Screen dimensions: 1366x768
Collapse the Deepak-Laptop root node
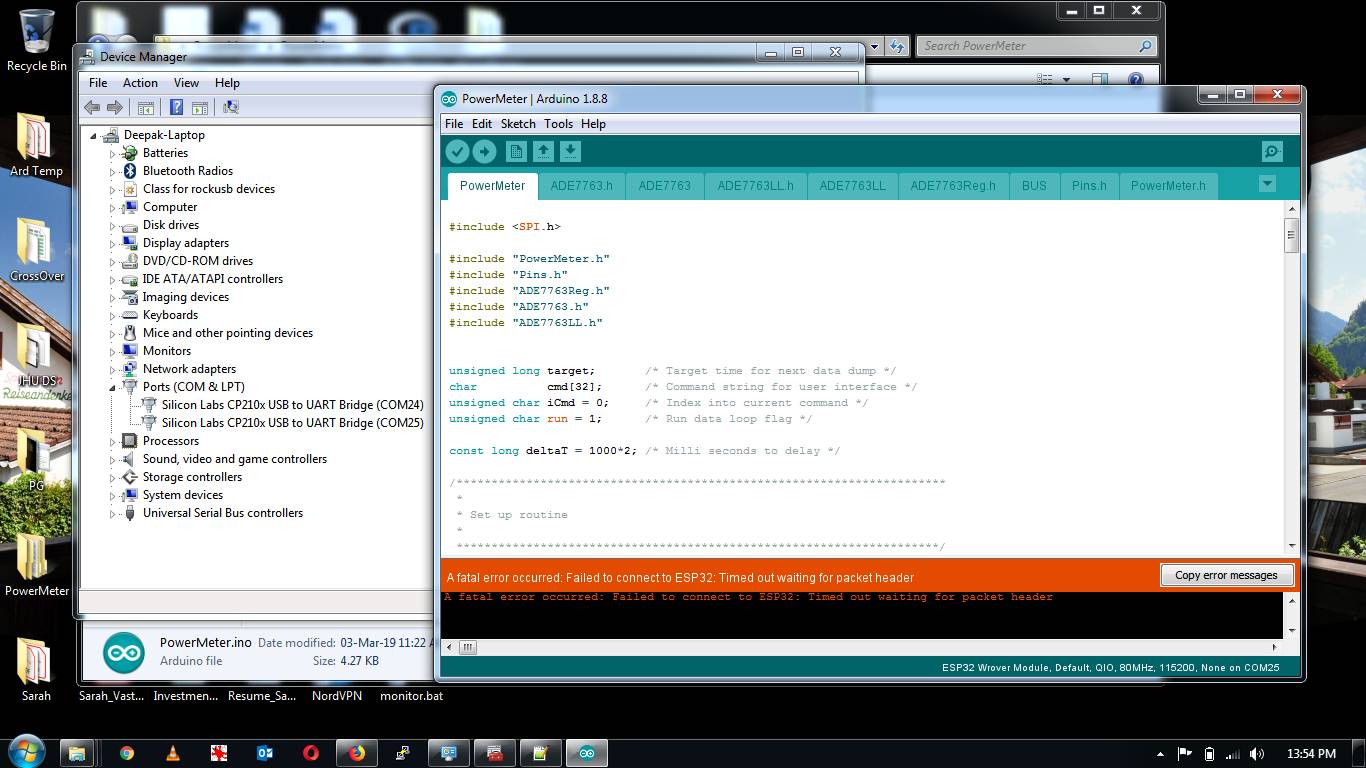(x=94, y=135)
